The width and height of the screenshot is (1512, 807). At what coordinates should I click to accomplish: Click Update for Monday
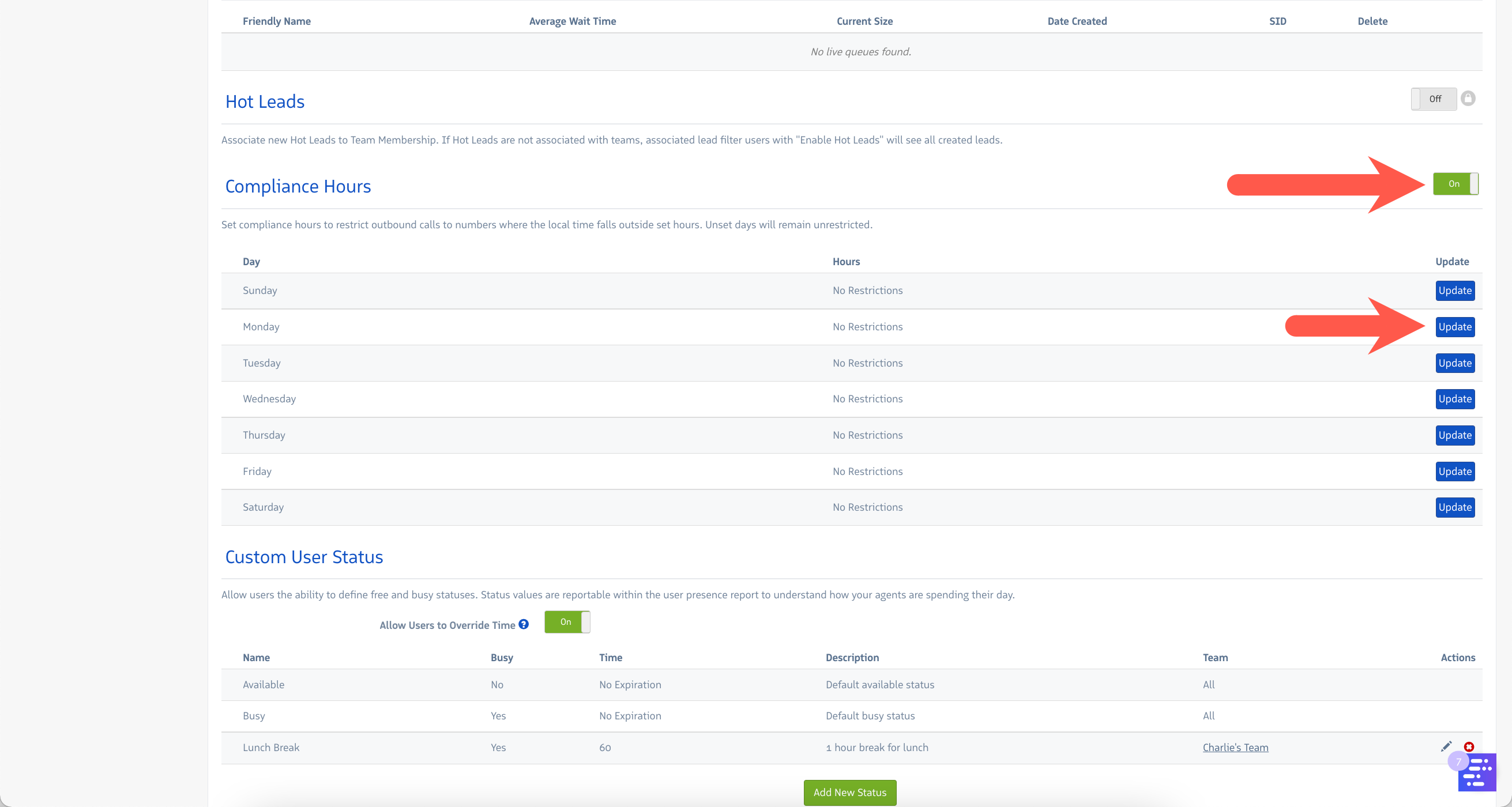click(1454, 327)
